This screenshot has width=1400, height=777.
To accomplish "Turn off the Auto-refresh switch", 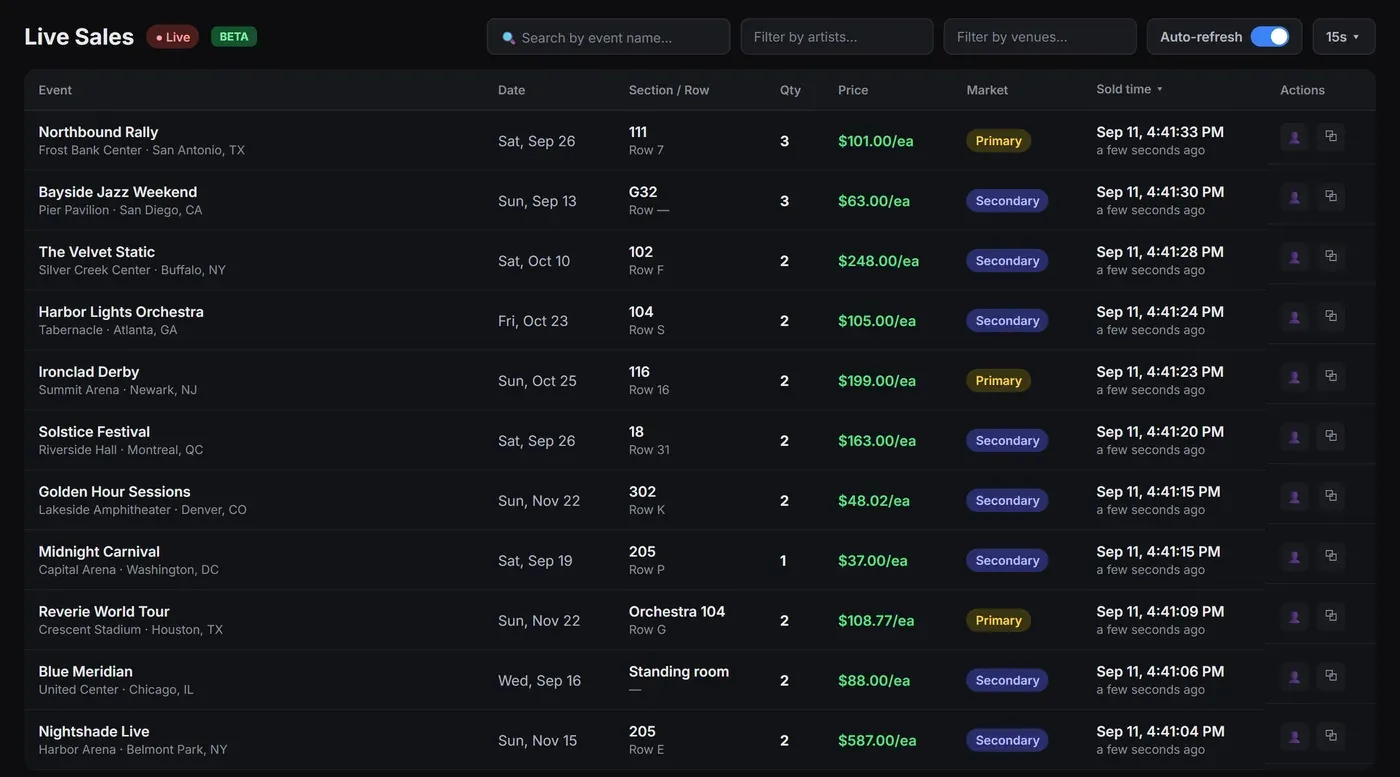I will (1270, 37).
